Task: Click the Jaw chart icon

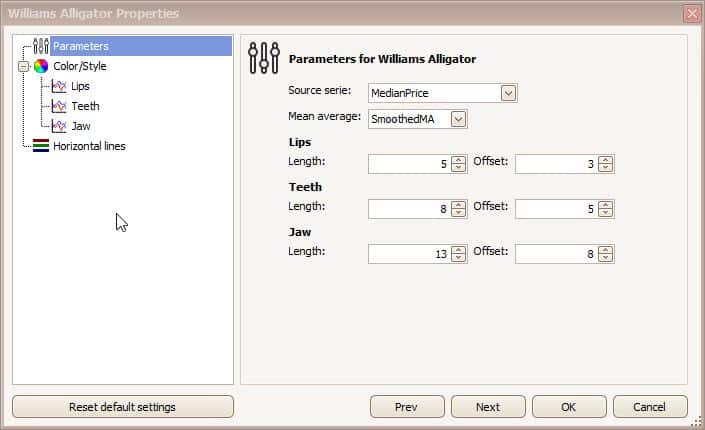Action: click(x=59, y=126)
